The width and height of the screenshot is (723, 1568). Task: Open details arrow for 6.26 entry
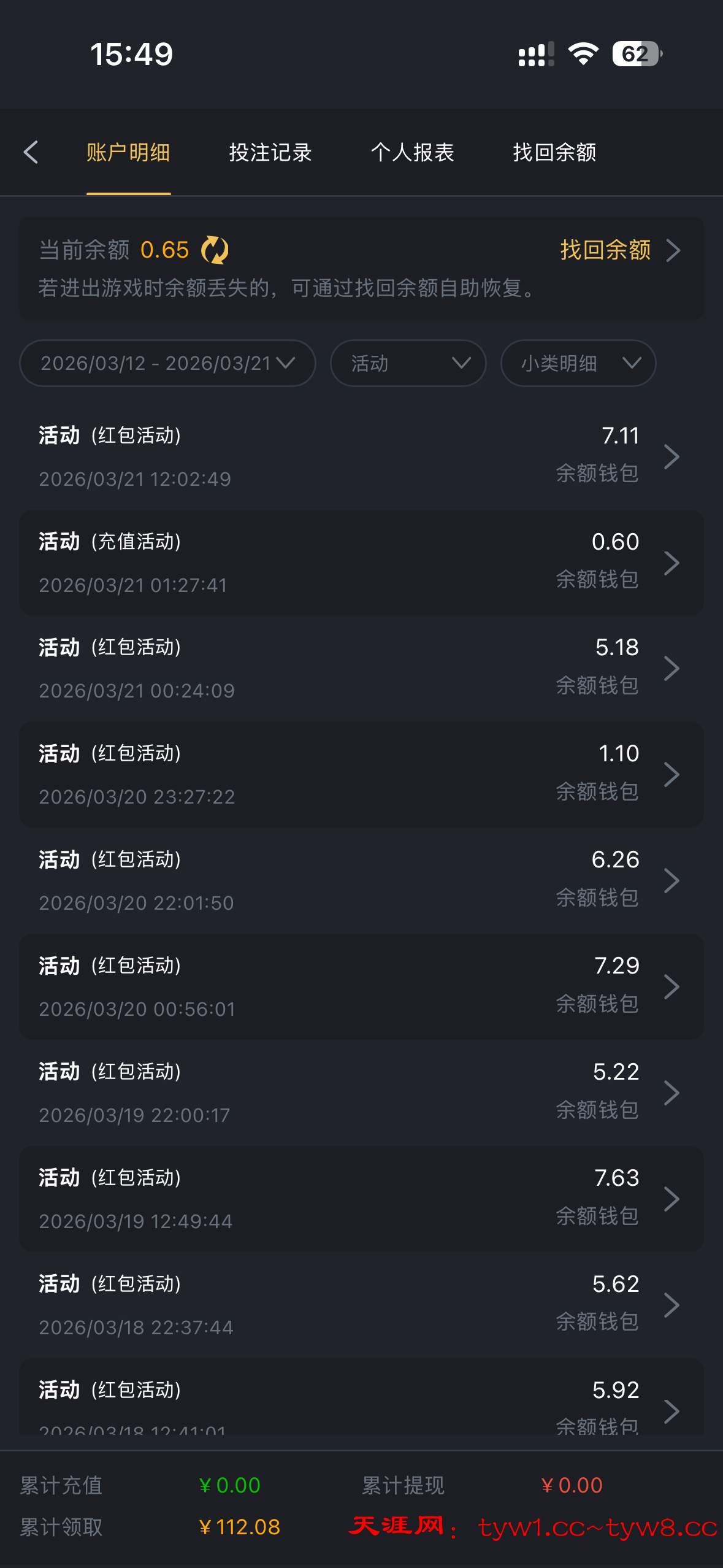click(x=671, y=881)
